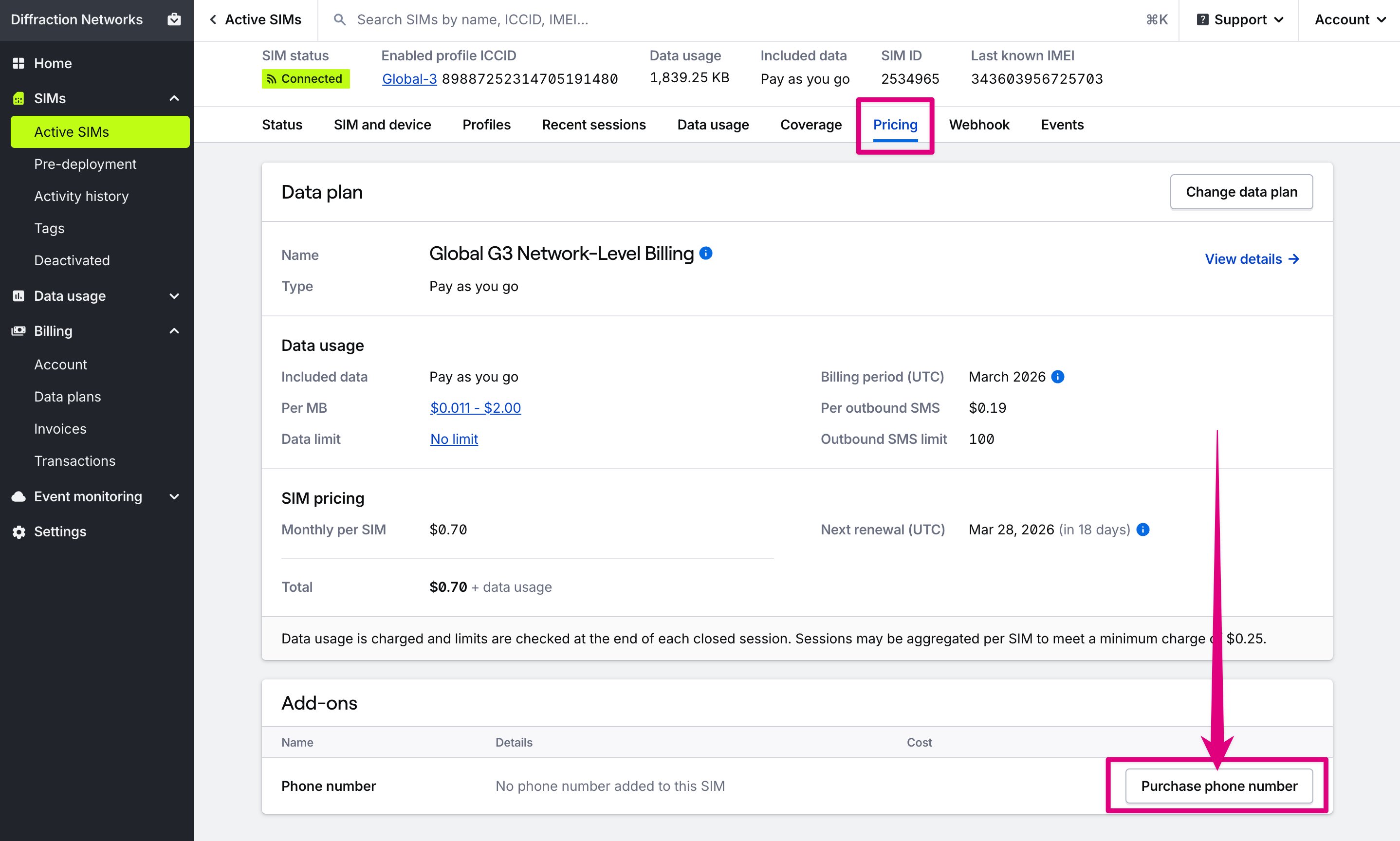Click the Outbound SMS limit value 100
Viewport: 1400px width, 841px height.
981,439
